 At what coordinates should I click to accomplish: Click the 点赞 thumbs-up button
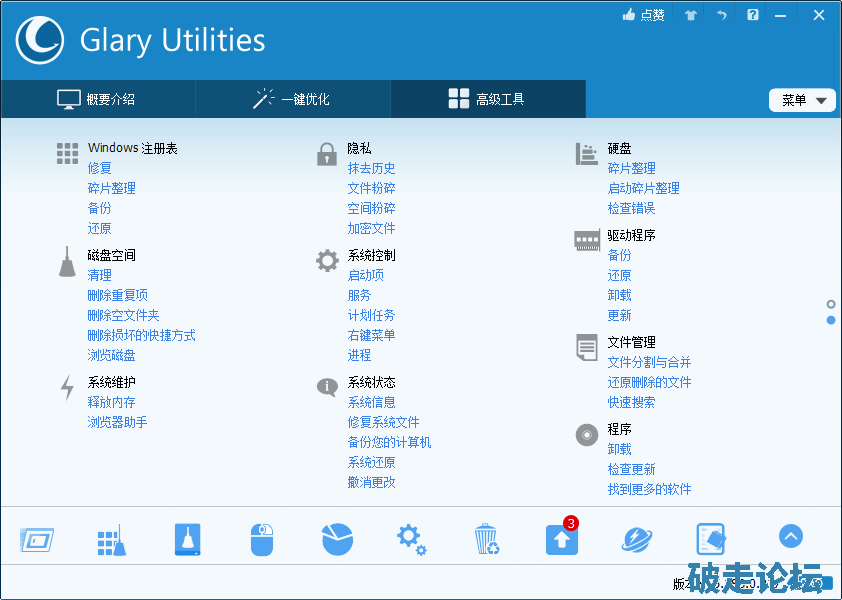coord(643,15)
